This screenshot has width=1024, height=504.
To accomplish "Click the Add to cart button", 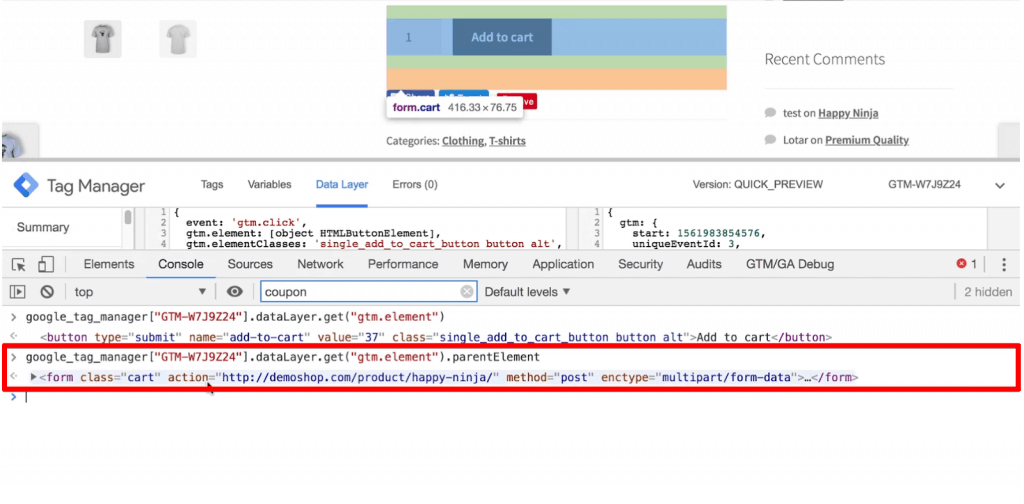I will tap(502, 37).
